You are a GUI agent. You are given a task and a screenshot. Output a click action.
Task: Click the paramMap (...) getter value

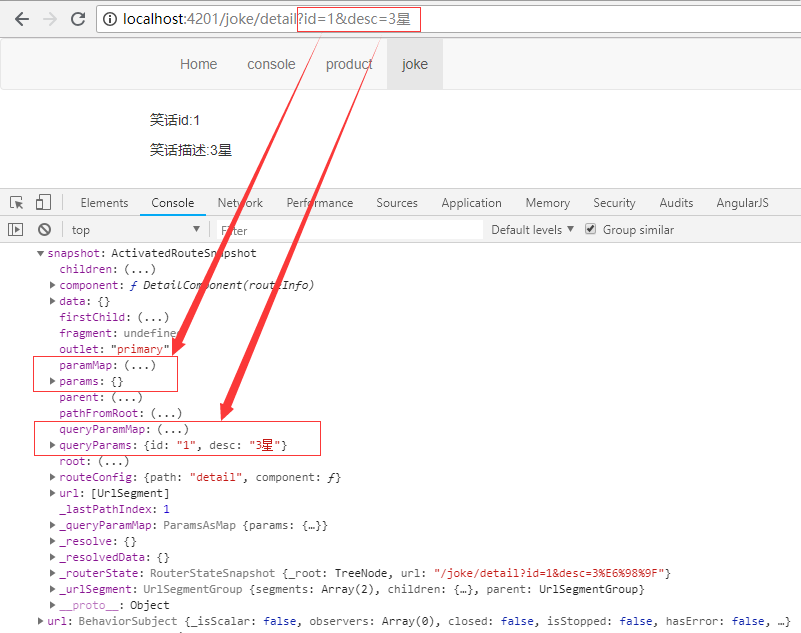pos(133,365)
